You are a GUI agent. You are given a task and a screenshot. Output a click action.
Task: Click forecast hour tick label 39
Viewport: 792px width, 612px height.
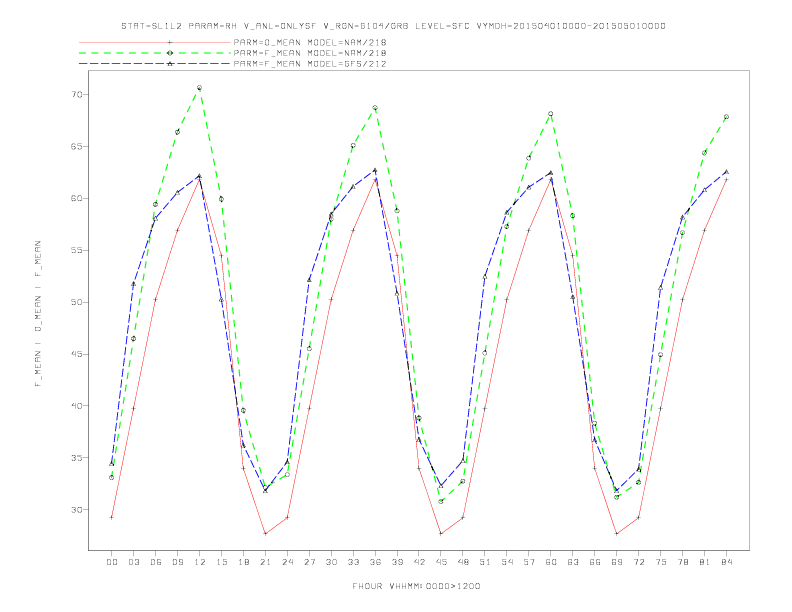point(397,562)
